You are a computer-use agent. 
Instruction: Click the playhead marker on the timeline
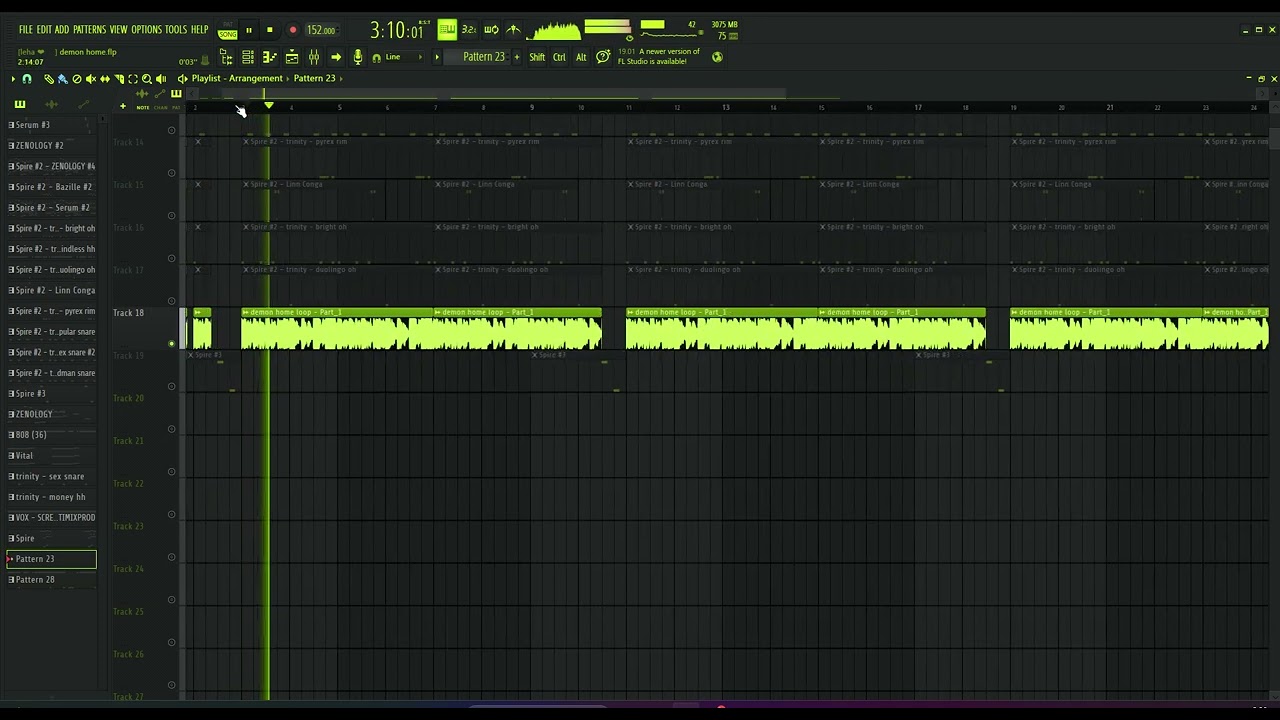pos(268,105)
